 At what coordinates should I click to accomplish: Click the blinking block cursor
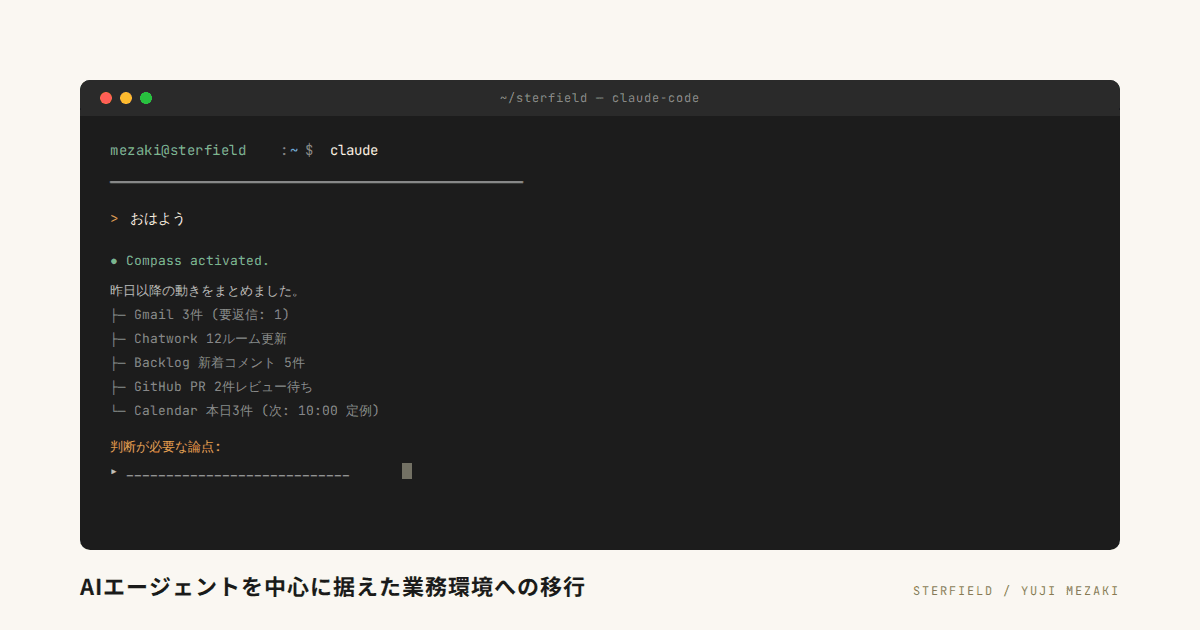(x=407, y=471)
